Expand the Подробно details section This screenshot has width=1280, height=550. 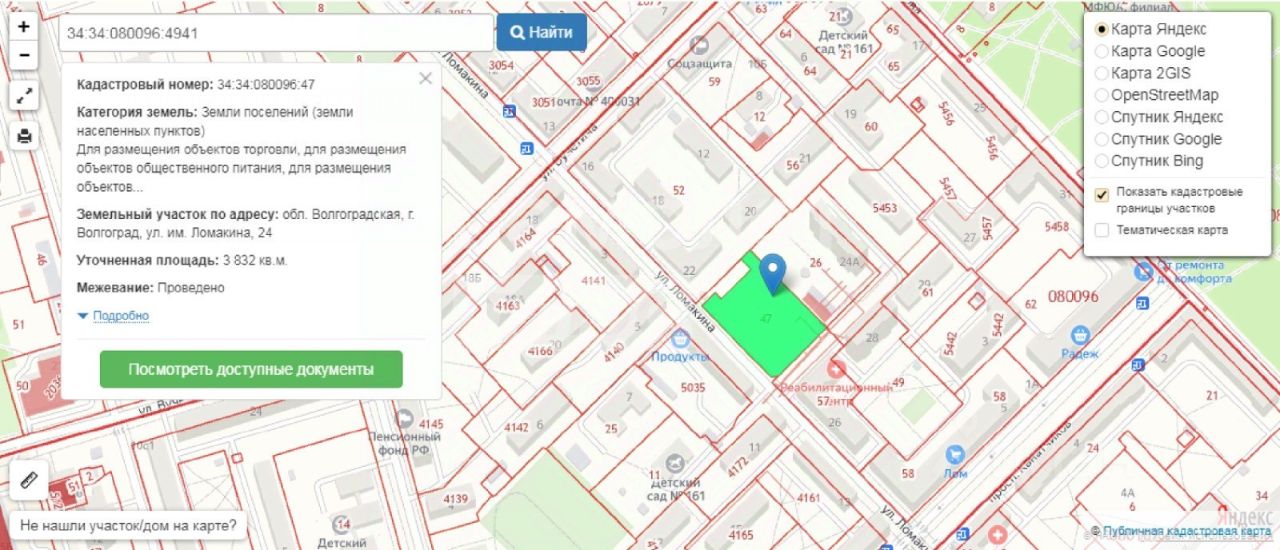tap(121, 316)
